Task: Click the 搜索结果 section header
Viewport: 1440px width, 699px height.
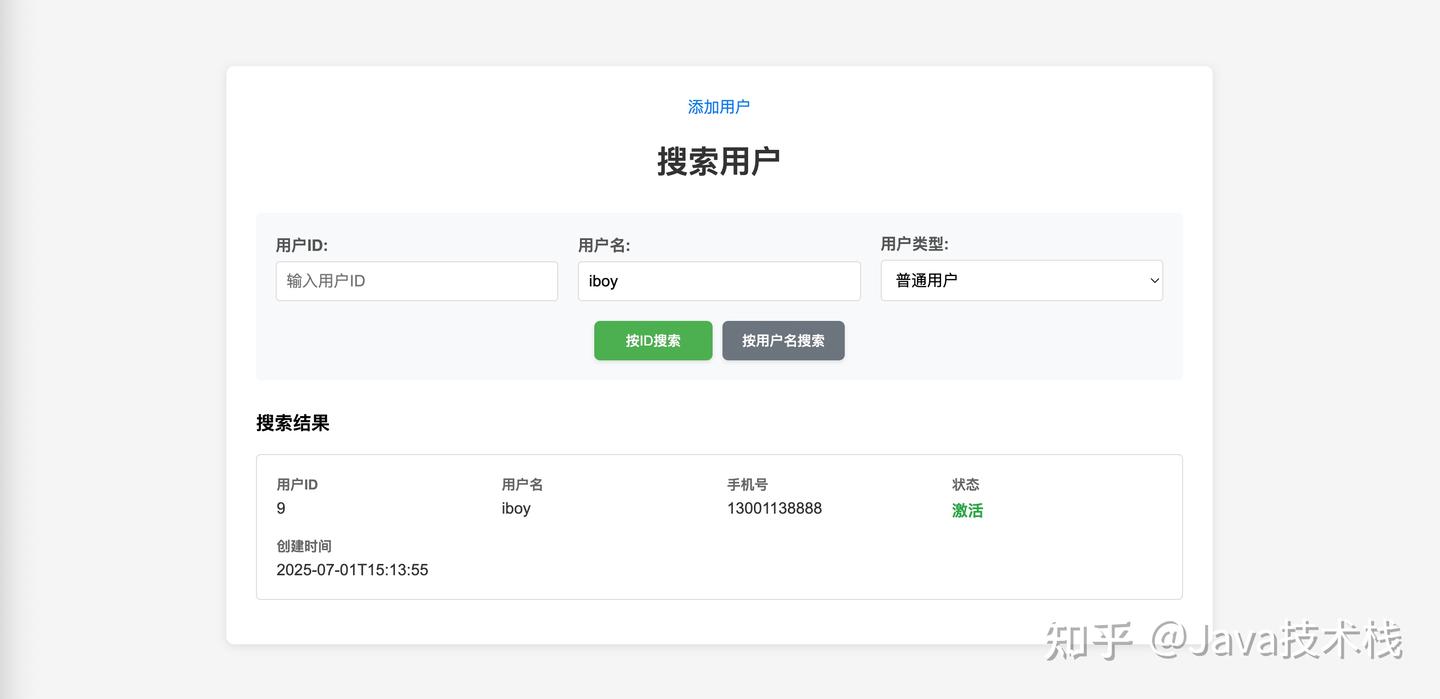Action: (292, 423)
